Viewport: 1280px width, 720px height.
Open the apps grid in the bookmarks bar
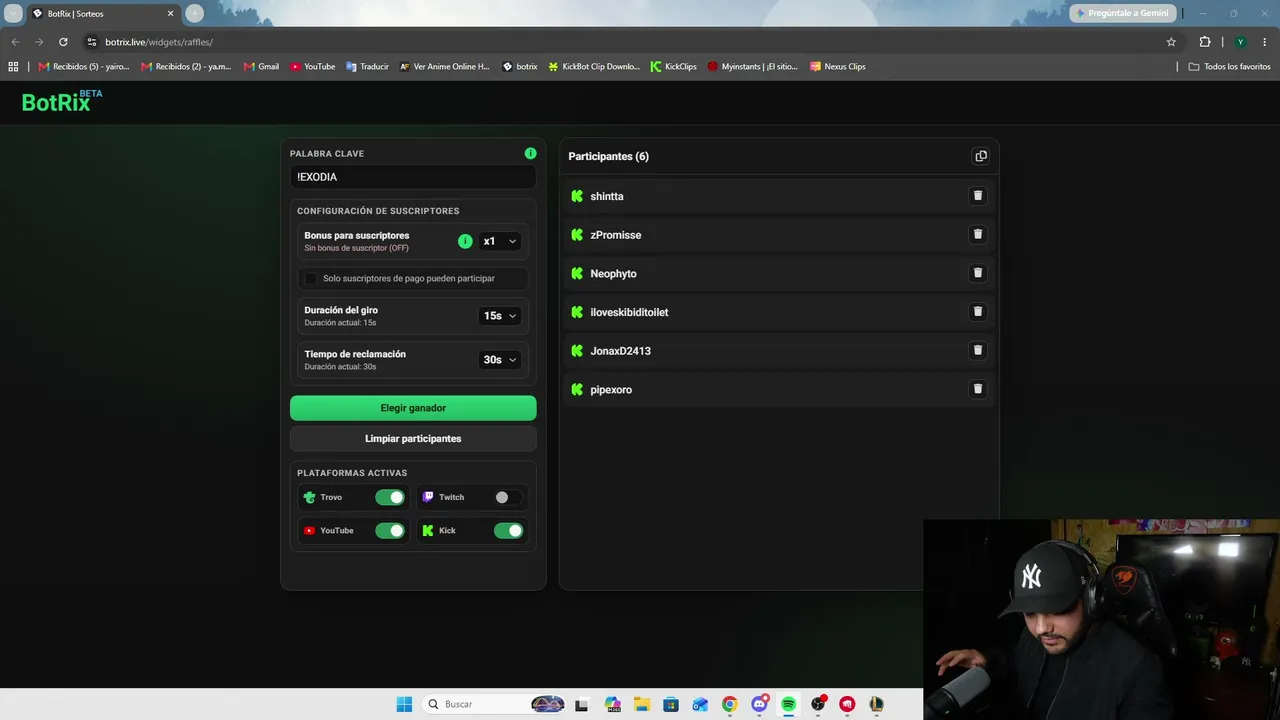click(13, 66)
